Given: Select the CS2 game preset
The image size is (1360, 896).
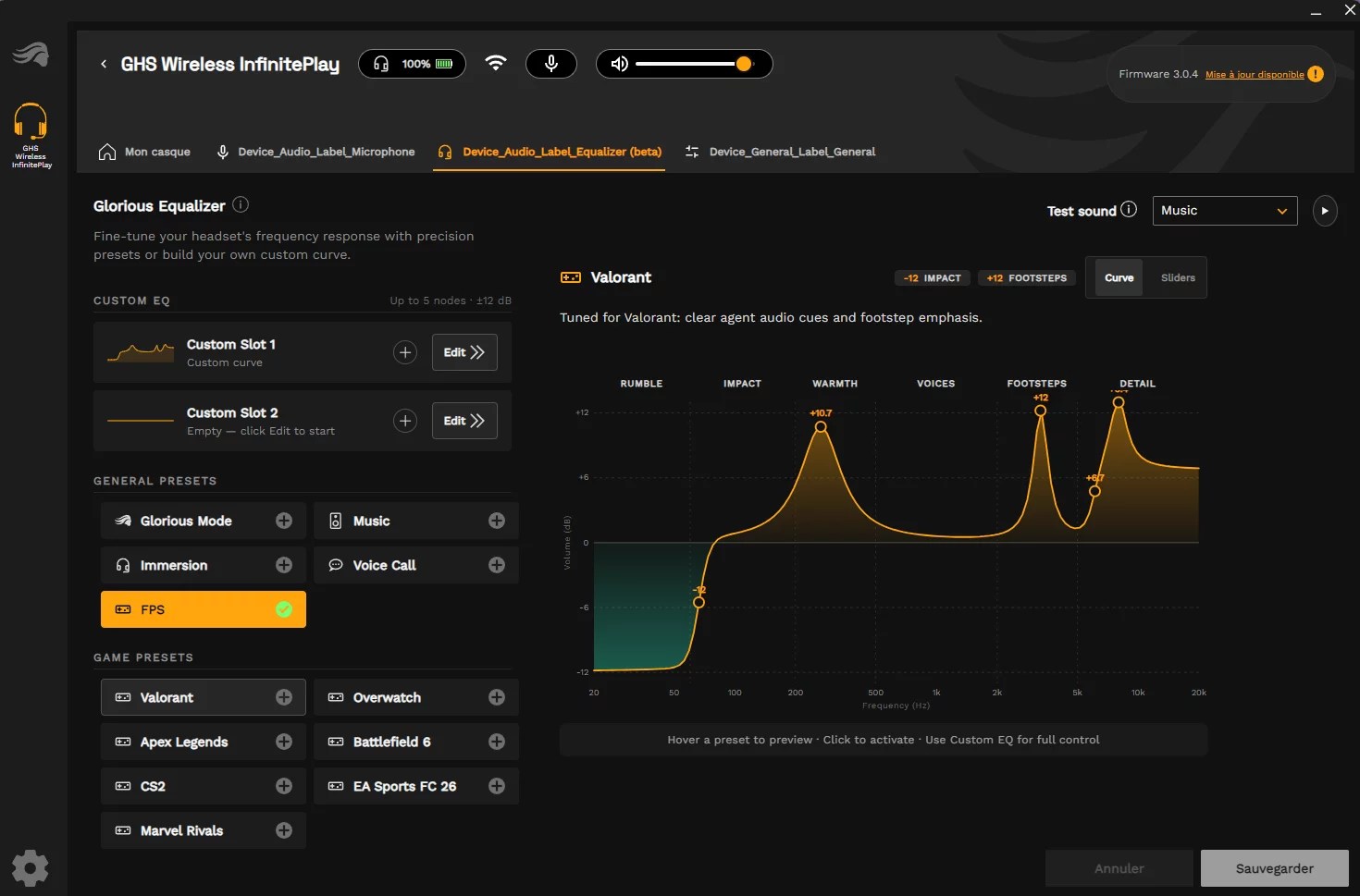Looking at the screenshot, I should [203, 786].
